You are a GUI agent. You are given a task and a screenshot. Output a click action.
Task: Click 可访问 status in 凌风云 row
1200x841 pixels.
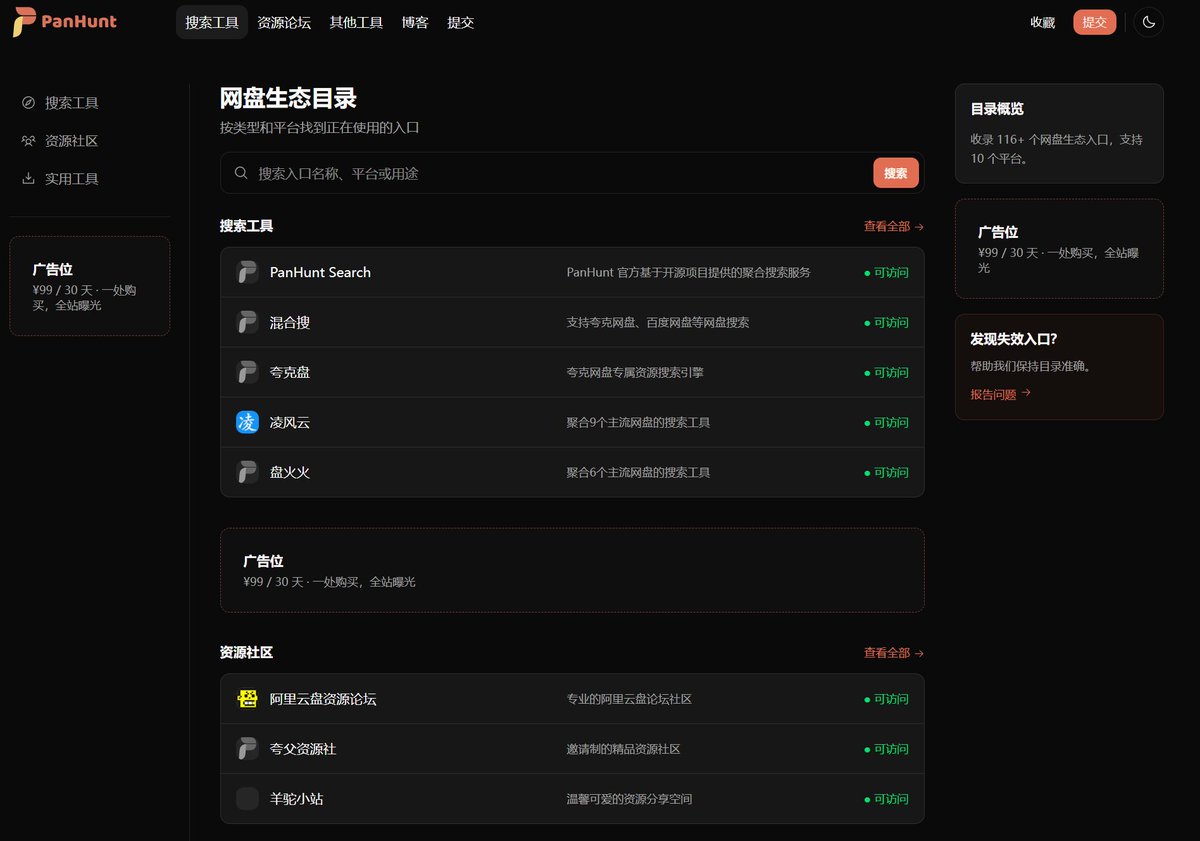point(886,422)
